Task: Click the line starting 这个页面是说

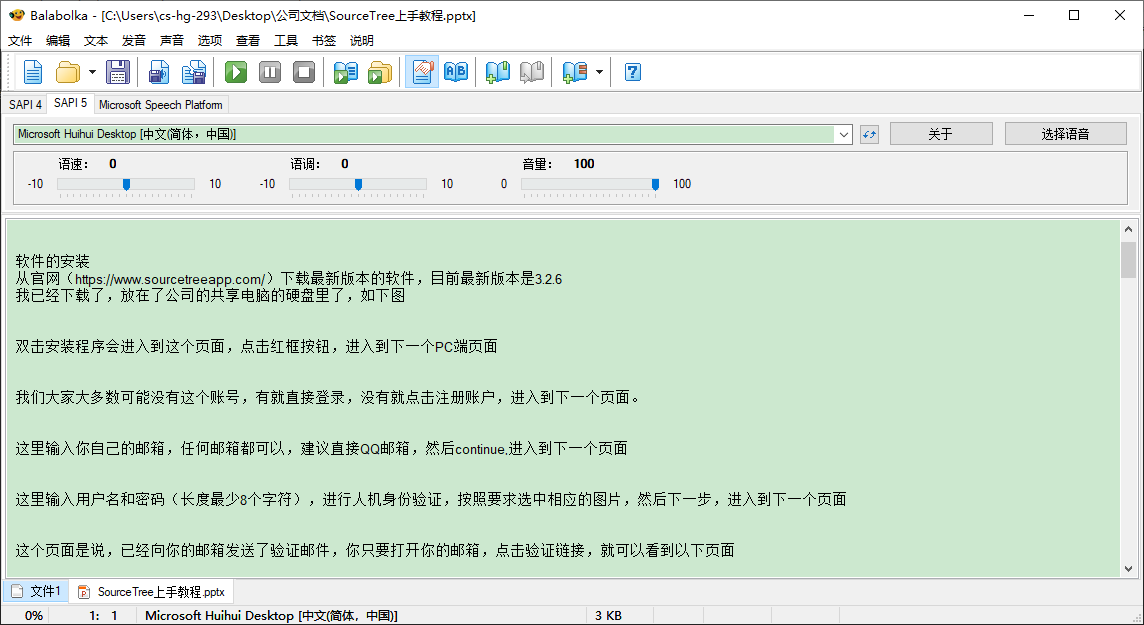Action: click(x=374, y=551)
